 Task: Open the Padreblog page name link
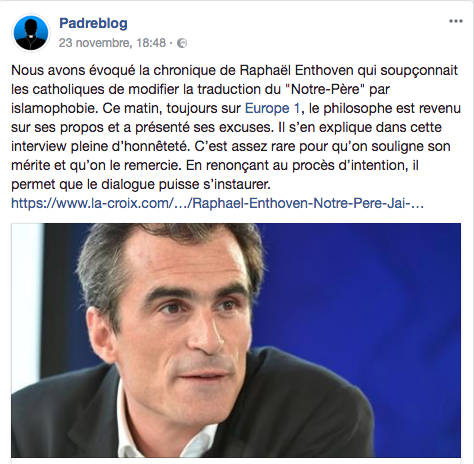(x=93, y=23)
